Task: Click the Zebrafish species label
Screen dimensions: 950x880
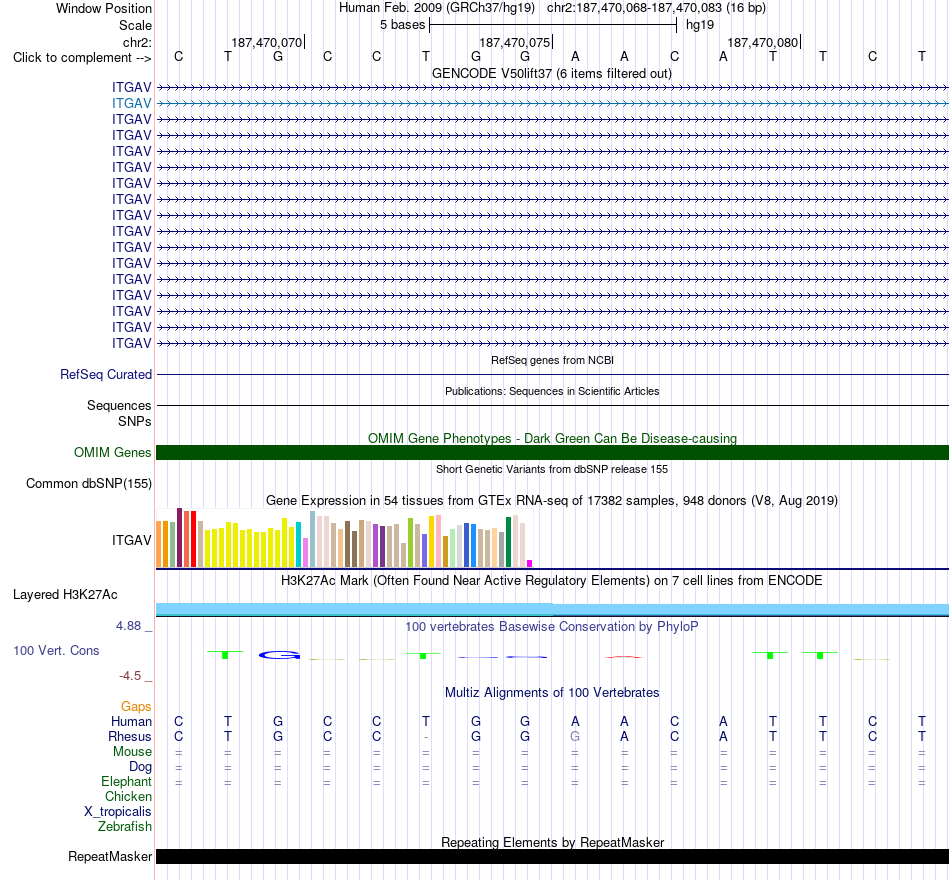Action: 125,827
